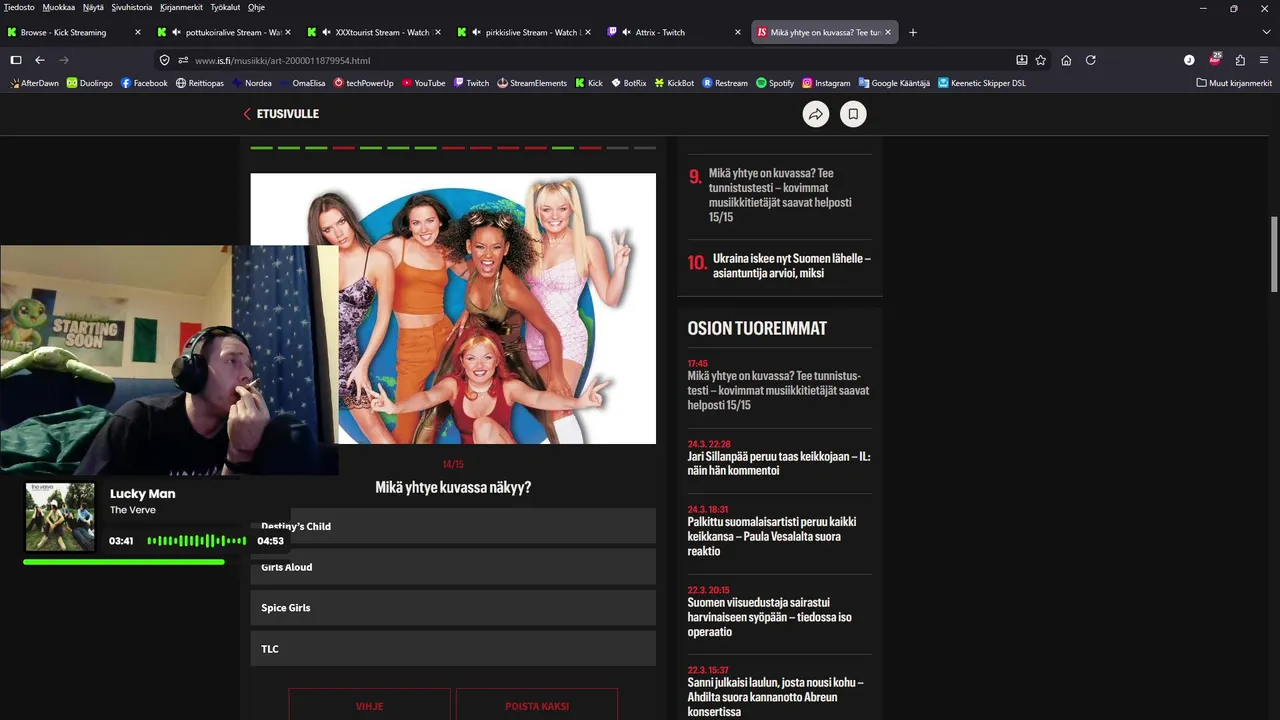The width and height of the screenshot is (1280, 720).
Task: Mute audio on Attrix Twitch tab
Action: [626, 32]
